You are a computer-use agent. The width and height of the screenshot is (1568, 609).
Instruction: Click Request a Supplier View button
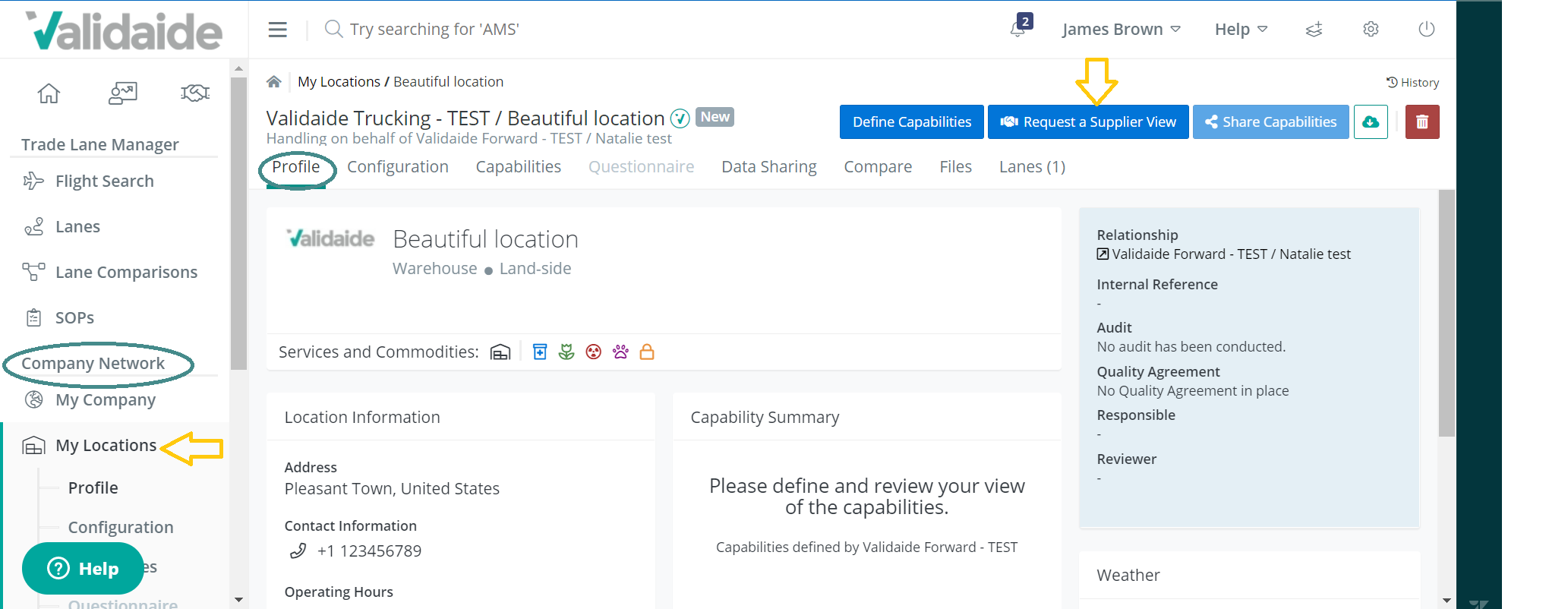coord(1088,121)
